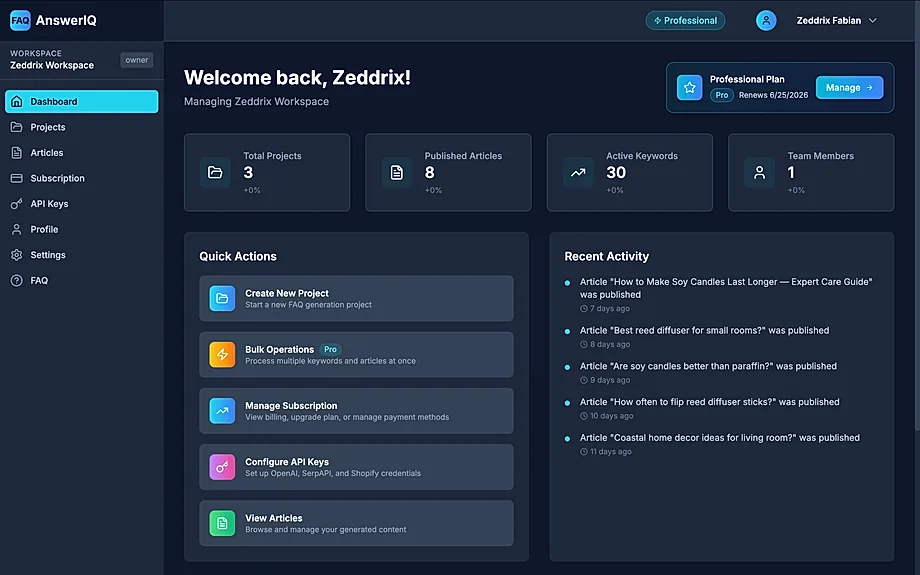Screen dimensions: 920x575
Task: Click the Manage Subscription trend icon
Action: [222, 411]
